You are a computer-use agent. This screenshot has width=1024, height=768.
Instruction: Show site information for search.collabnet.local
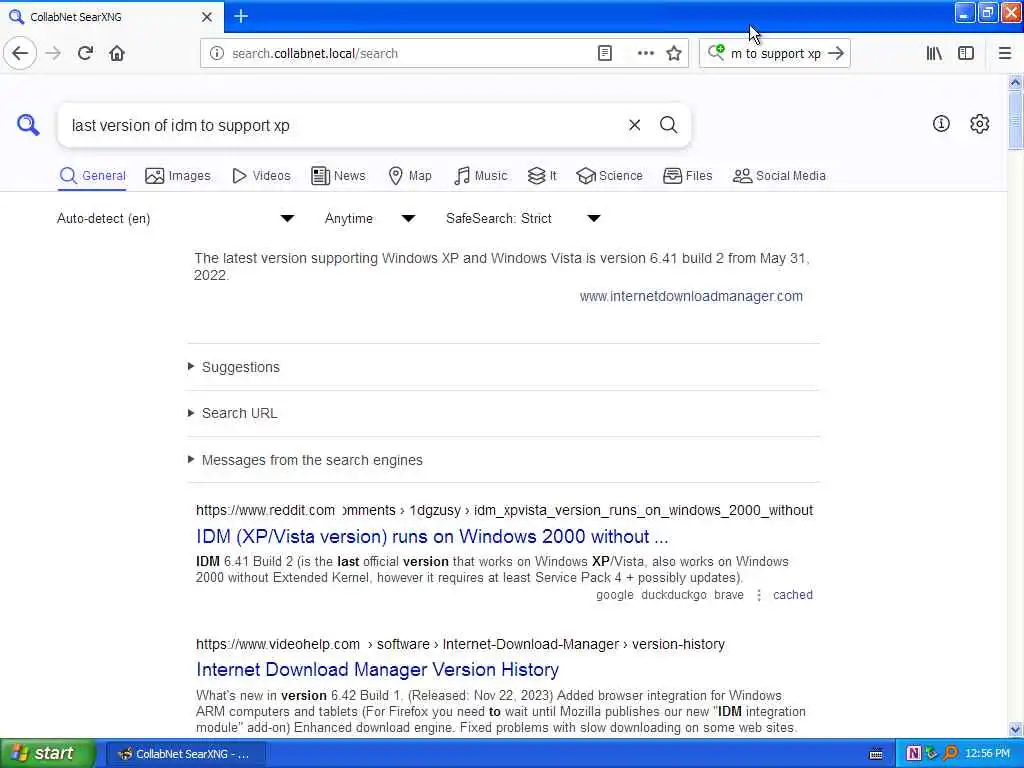pos(217,54)
